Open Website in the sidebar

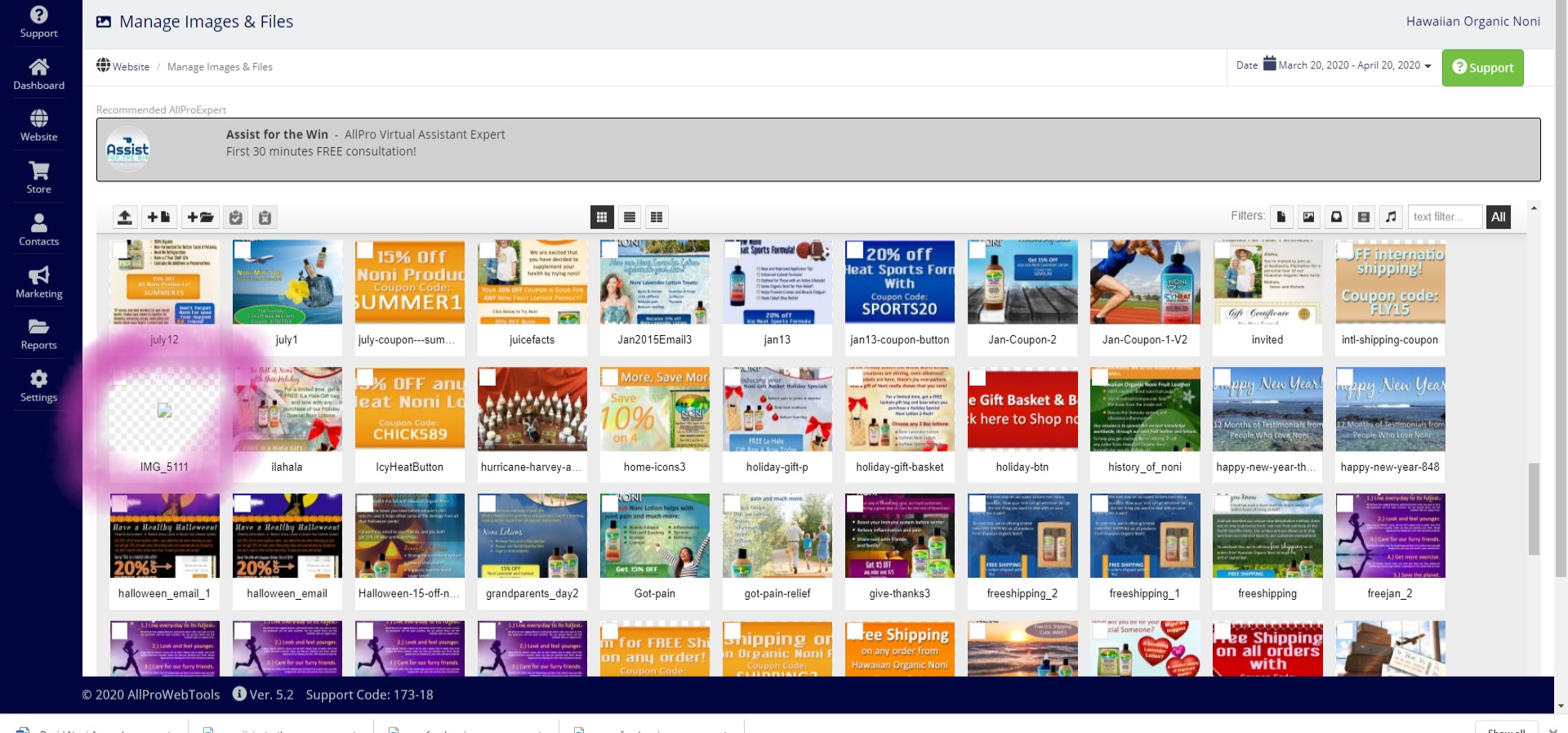39,126
